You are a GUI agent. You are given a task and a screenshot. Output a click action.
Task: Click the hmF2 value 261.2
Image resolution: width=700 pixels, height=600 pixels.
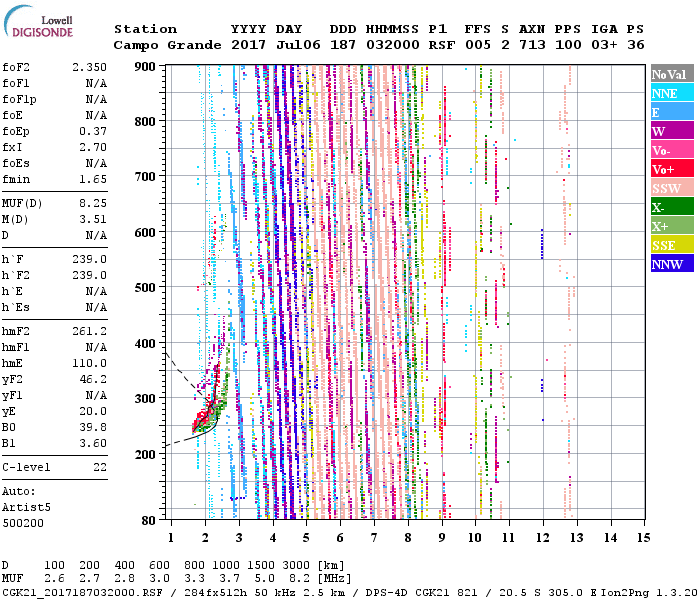pyautogui.click(x=89, y=330)
